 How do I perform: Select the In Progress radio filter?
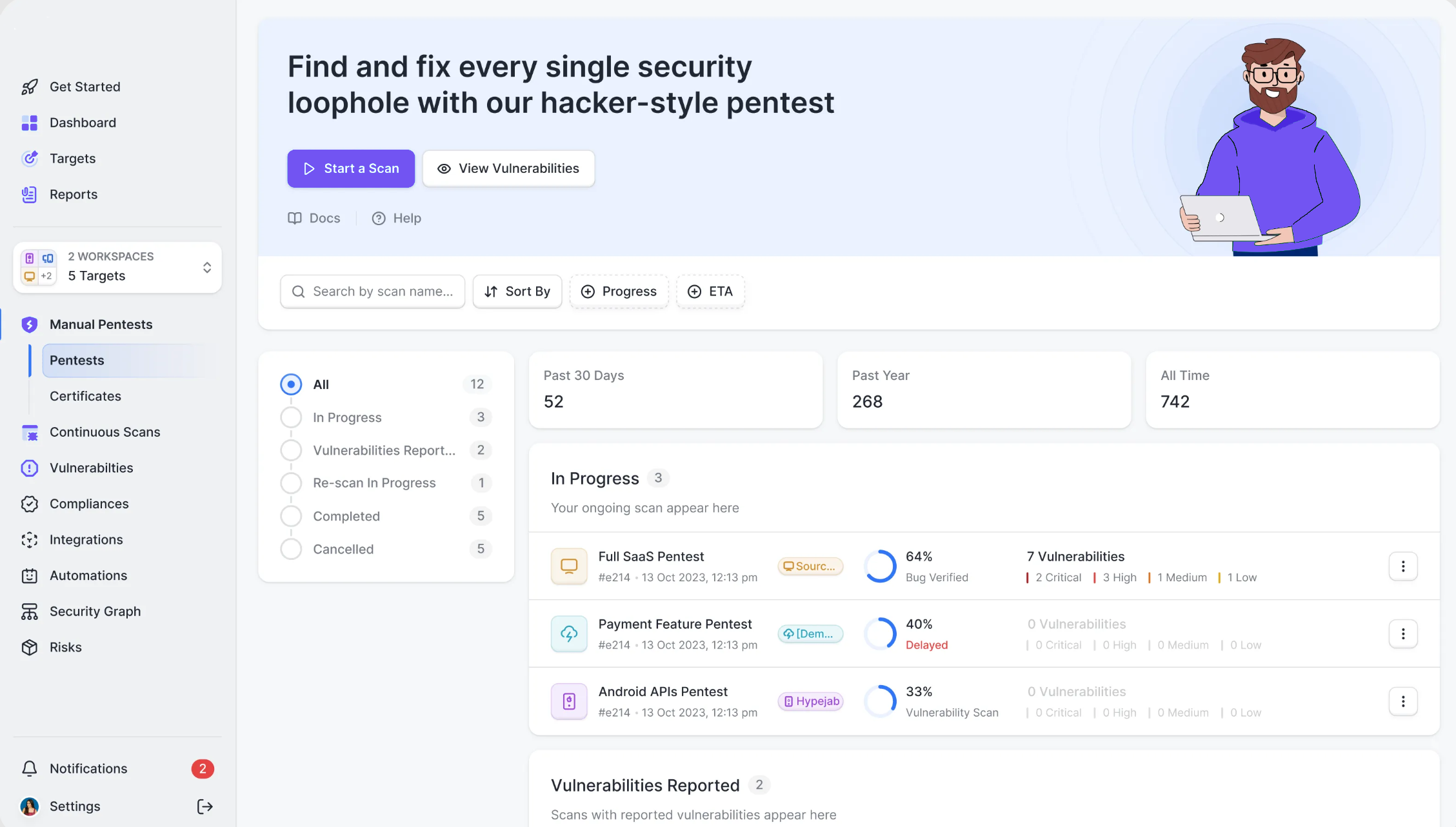[291, 417]
